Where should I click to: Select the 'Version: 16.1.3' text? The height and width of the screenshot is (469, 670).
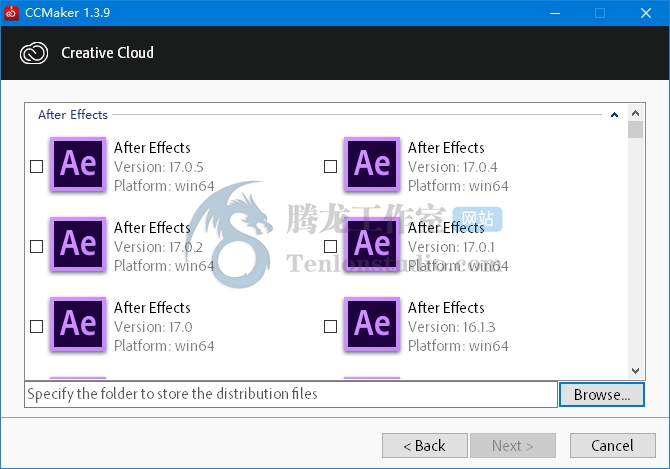452,327
